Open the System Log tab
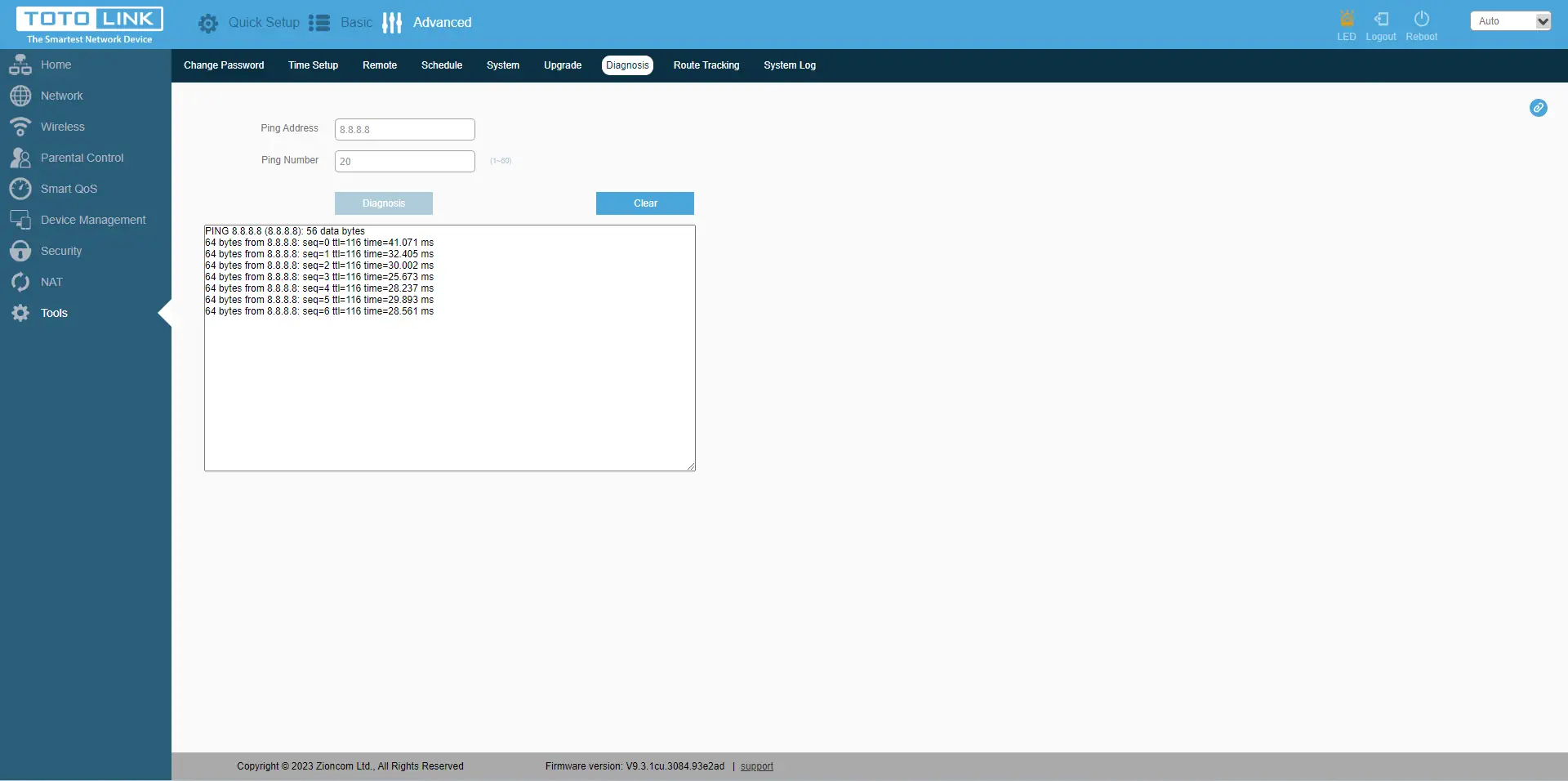Viewport: 1568px width, 781px height. tap(789, 65)
